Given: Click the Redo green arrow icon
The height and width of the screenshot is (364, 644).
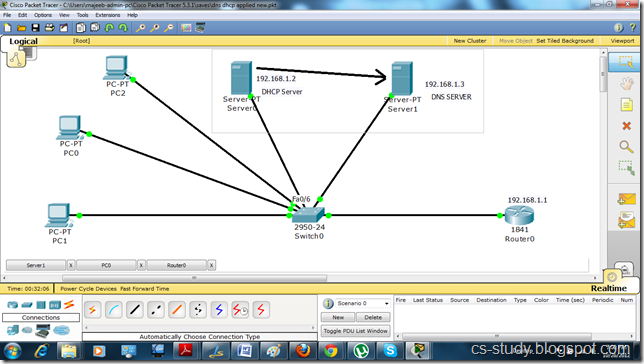Looking at the screenshot, I should (x=123, y=28).
